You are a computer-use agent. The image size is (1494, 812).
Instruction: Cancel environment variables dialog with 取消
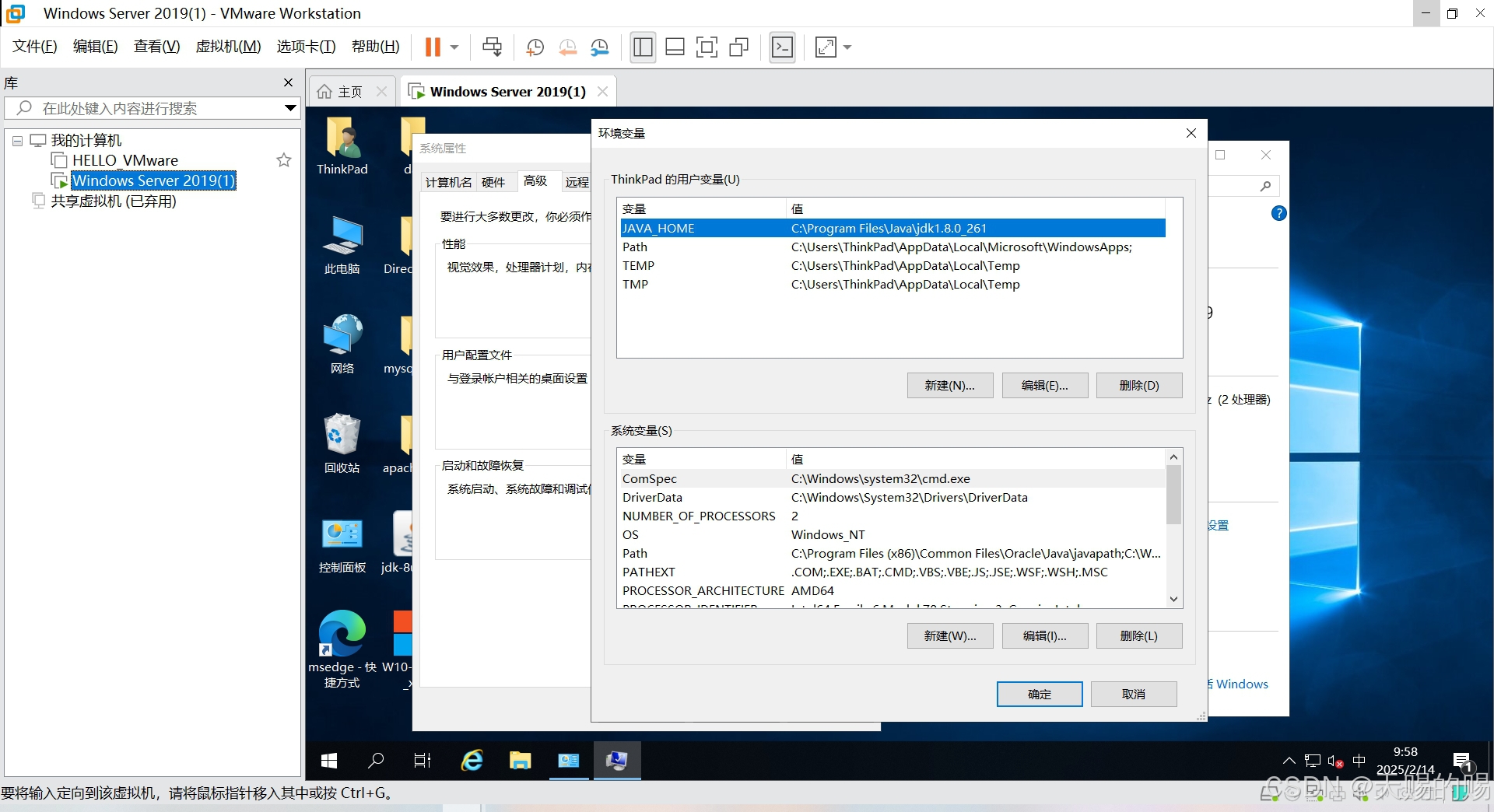tap(1134, 694)
